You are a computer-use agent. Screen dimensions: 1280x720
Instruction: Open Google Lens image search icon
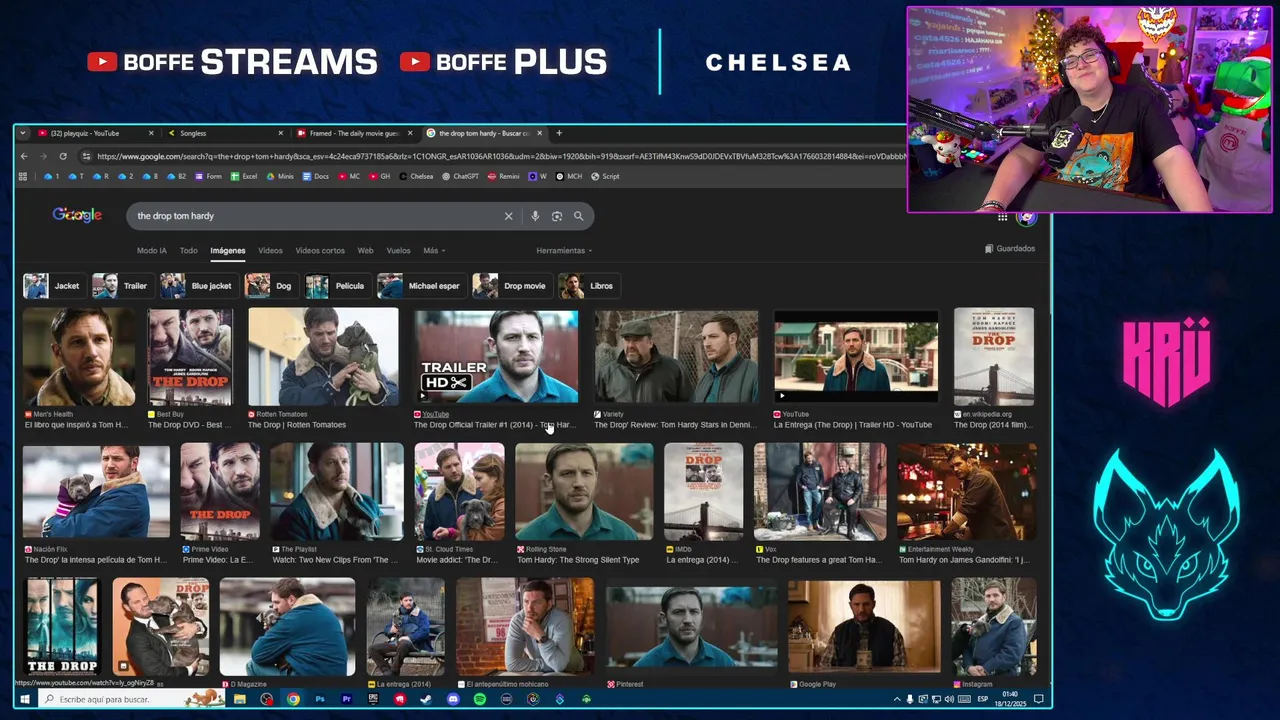tap(557, 216)
